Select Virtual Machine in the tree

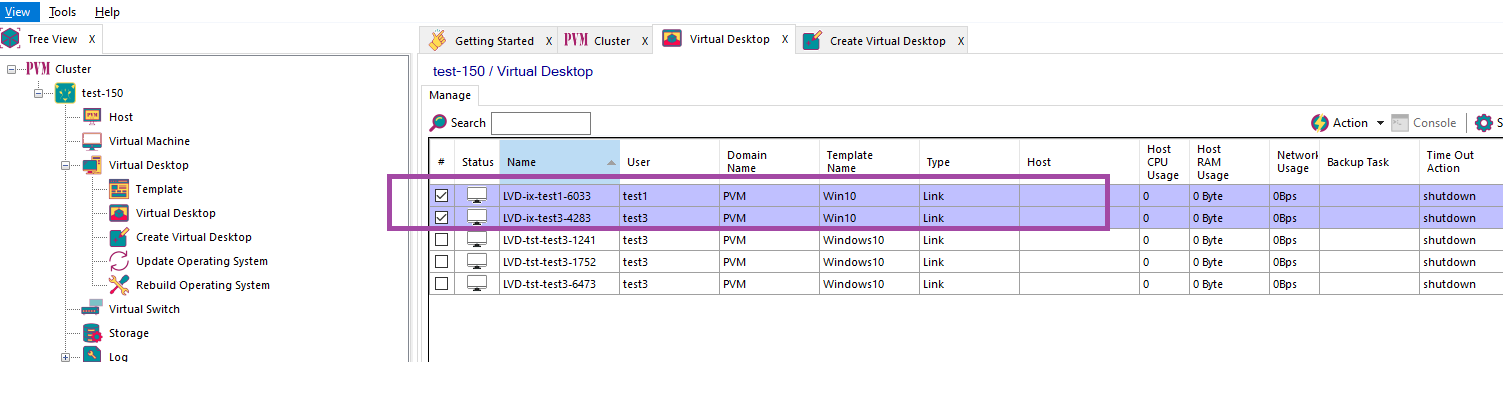(149, 141)
